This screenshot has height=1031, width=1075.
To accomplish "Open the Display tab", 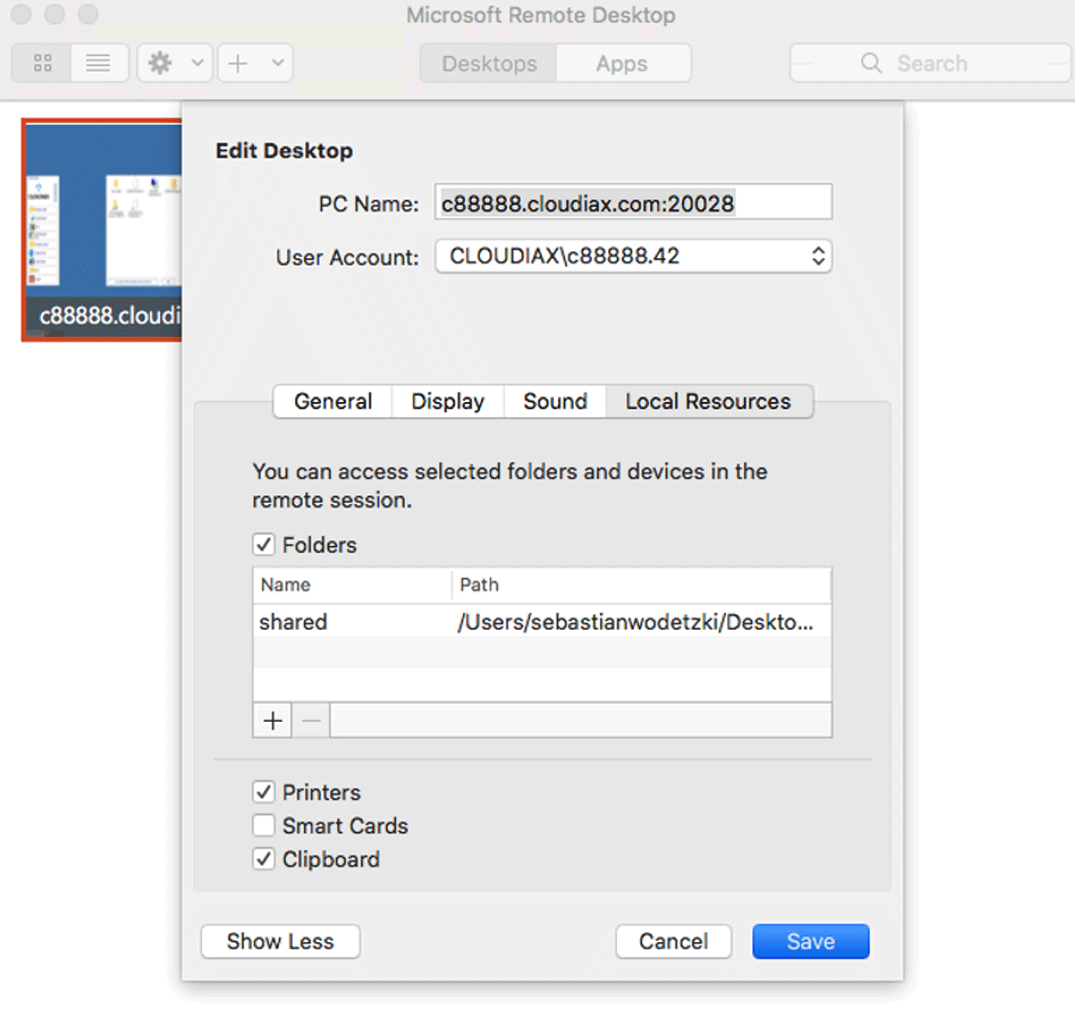I will pos(448,401).
